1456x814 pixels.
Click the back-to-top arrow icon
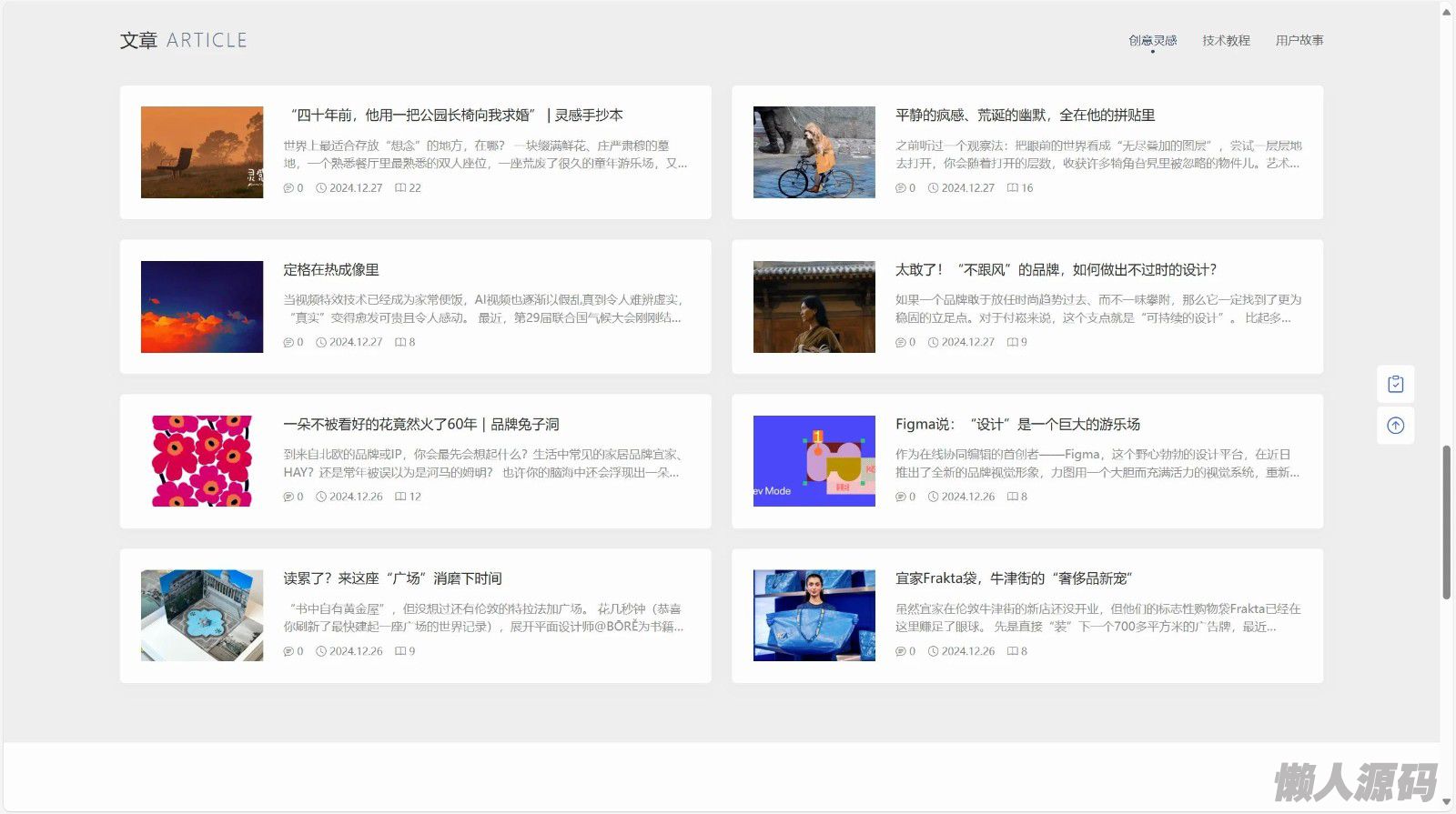pyautogui.click(x=1395, y=426)
